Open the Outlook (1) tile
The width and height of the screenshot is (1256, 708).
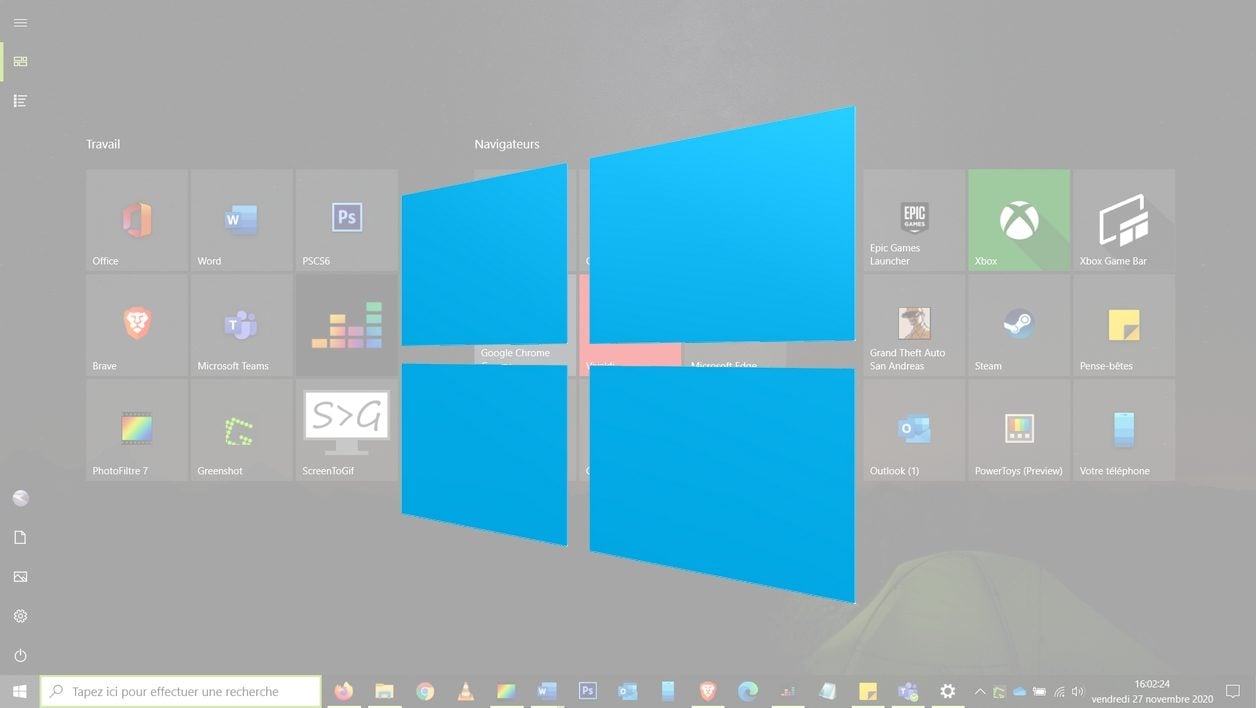914,430
